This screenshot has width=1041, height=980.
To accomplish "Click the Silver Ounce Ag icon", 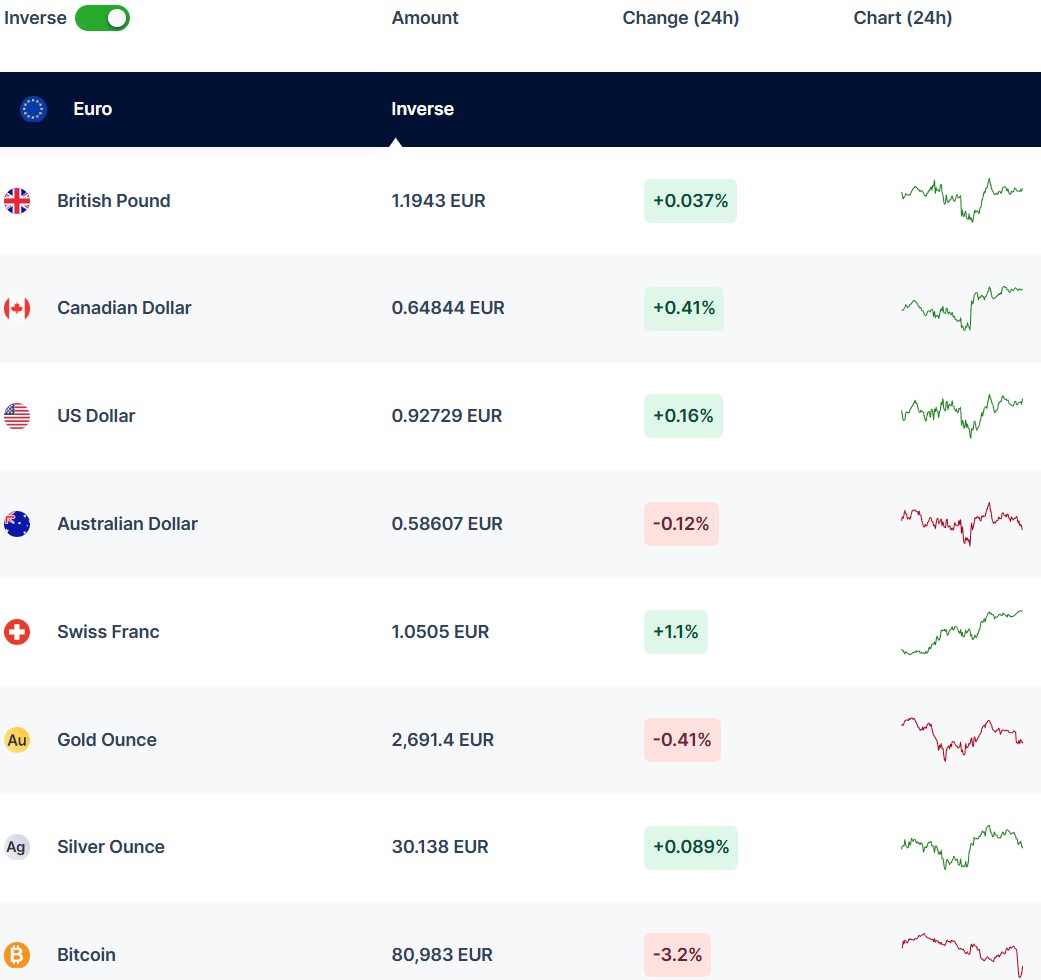I will pyautogui.click(x=17, y=847).
